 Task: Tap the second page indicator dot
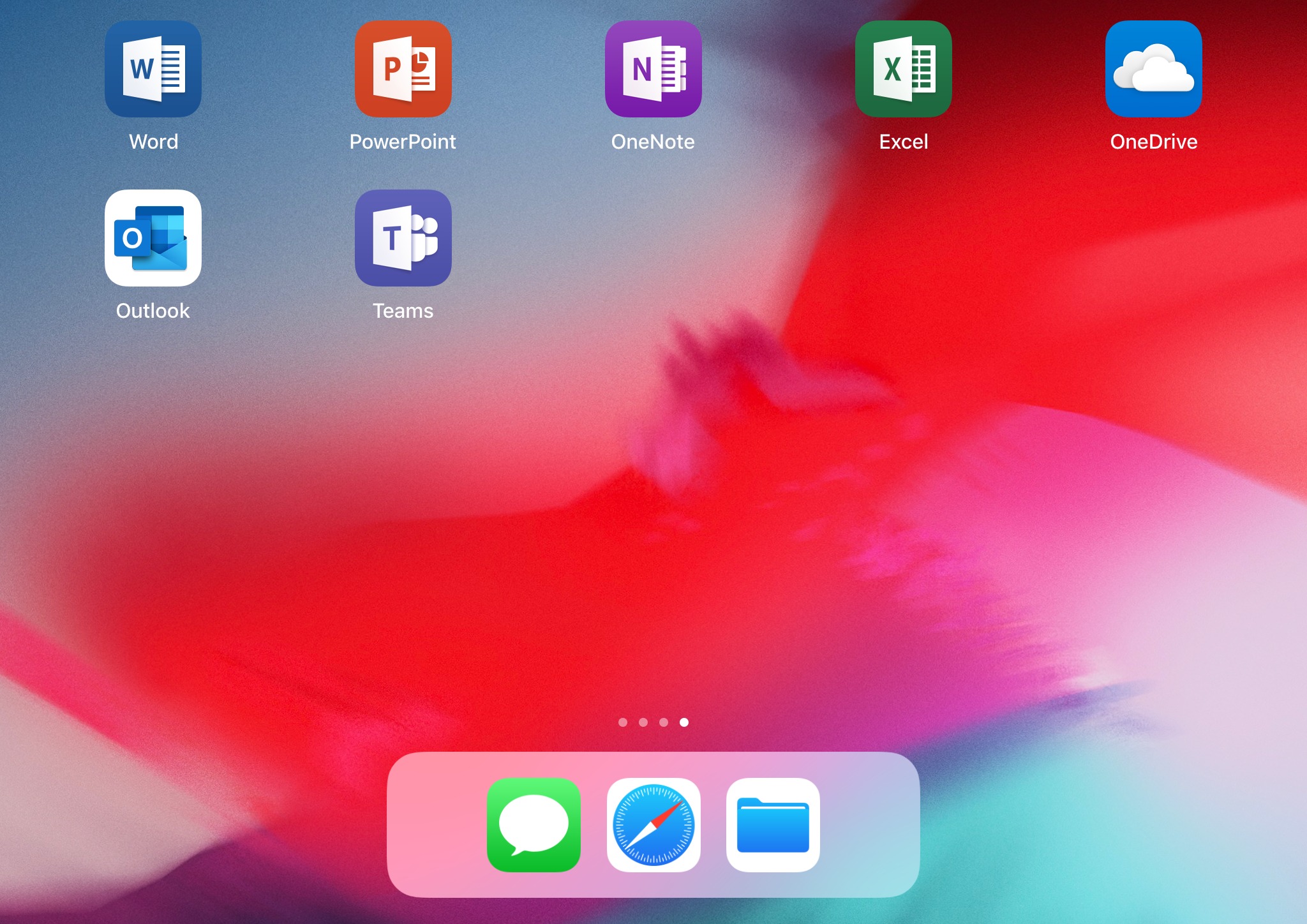tap(643, 723)
